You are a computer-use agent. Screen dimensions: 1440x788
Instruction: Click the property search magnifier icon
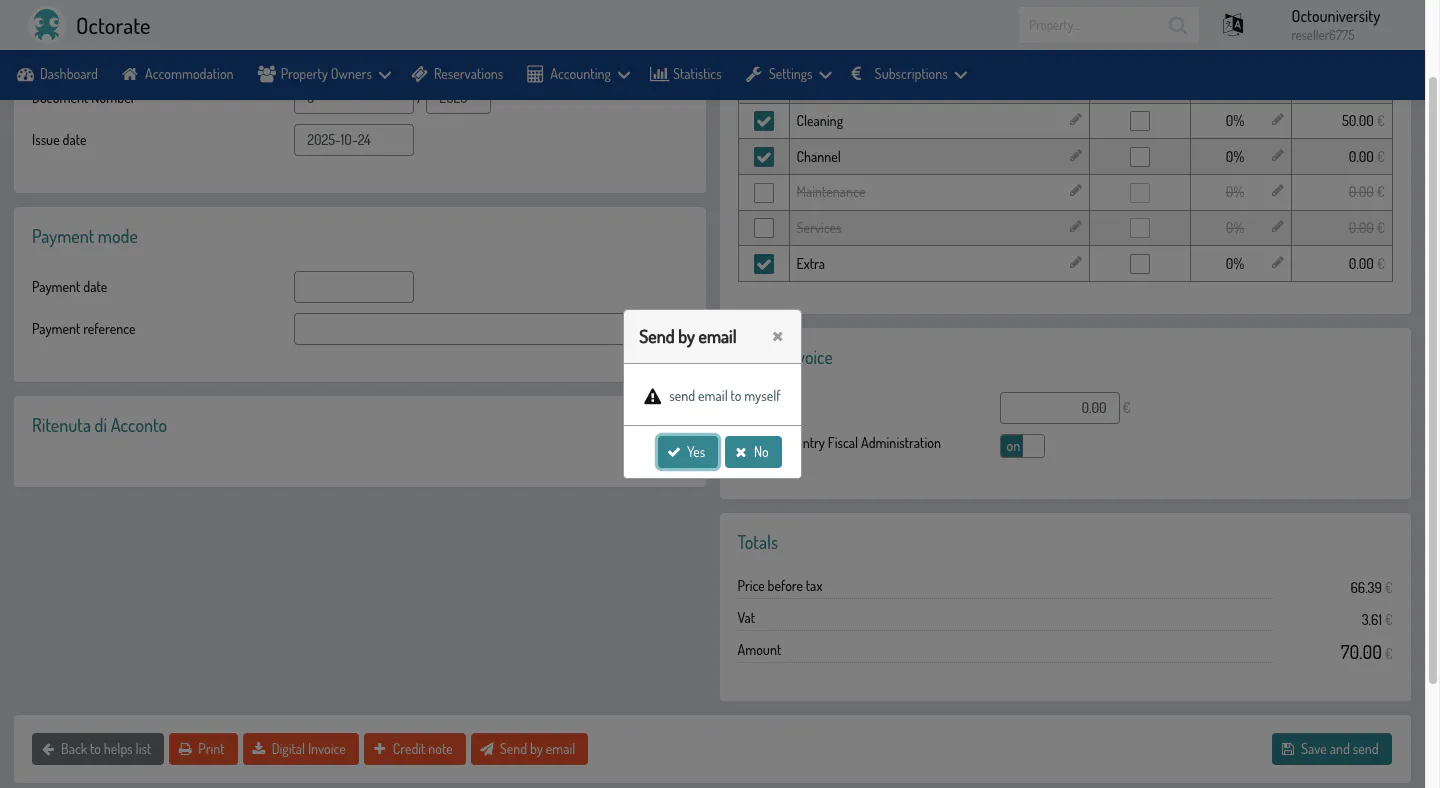tap(1178, 25)
